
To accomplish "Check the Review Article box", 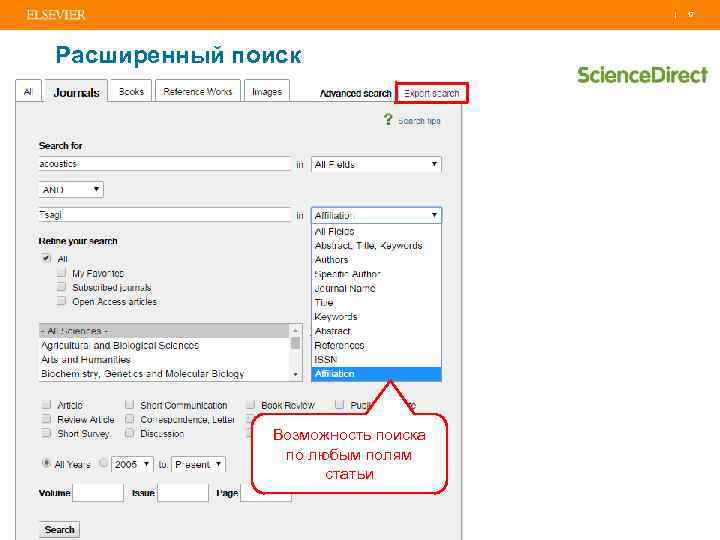I will point(46,419).
